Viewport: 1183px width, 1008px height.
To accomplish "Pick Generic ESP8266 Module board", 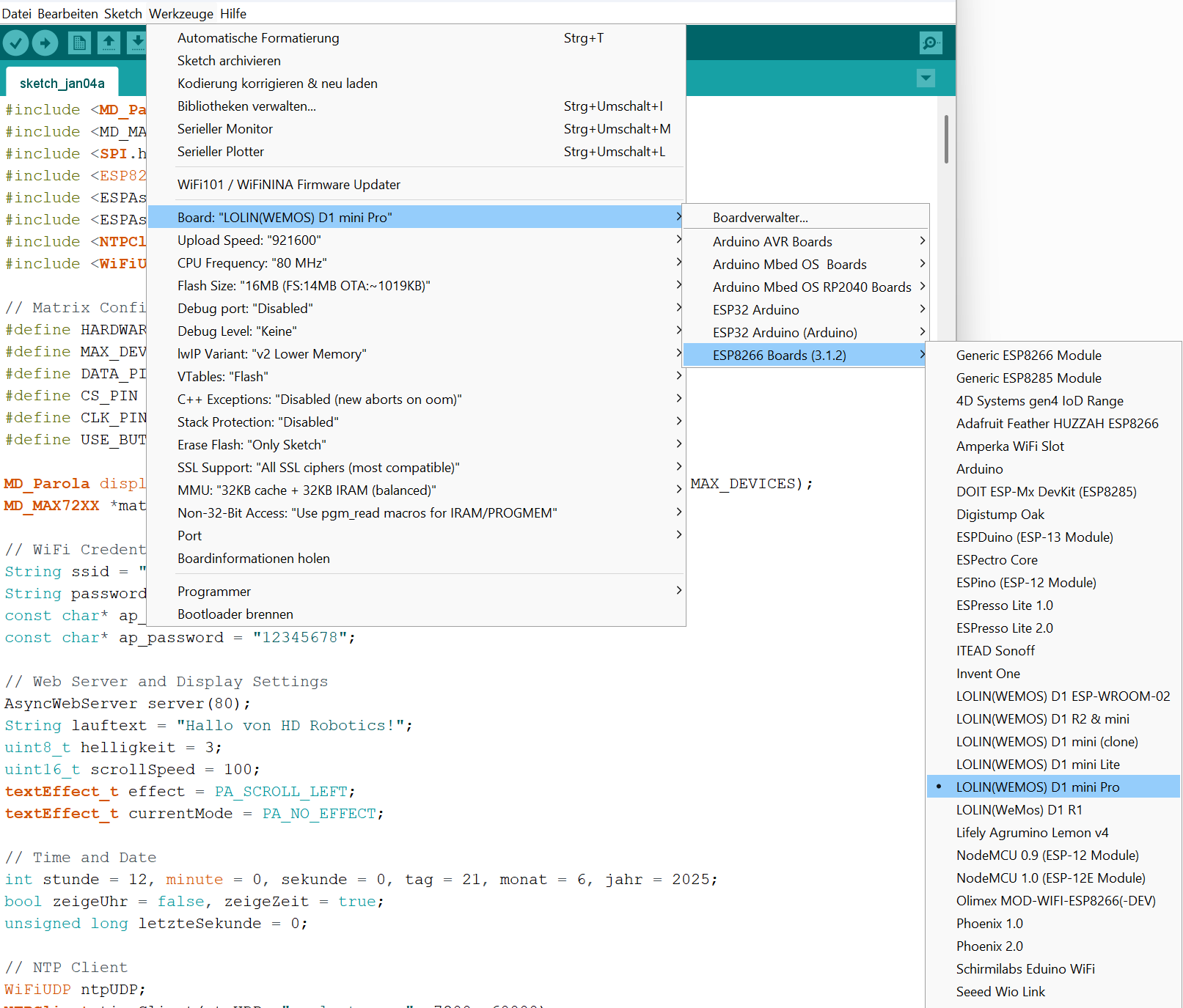I will tap(1028, 355).
